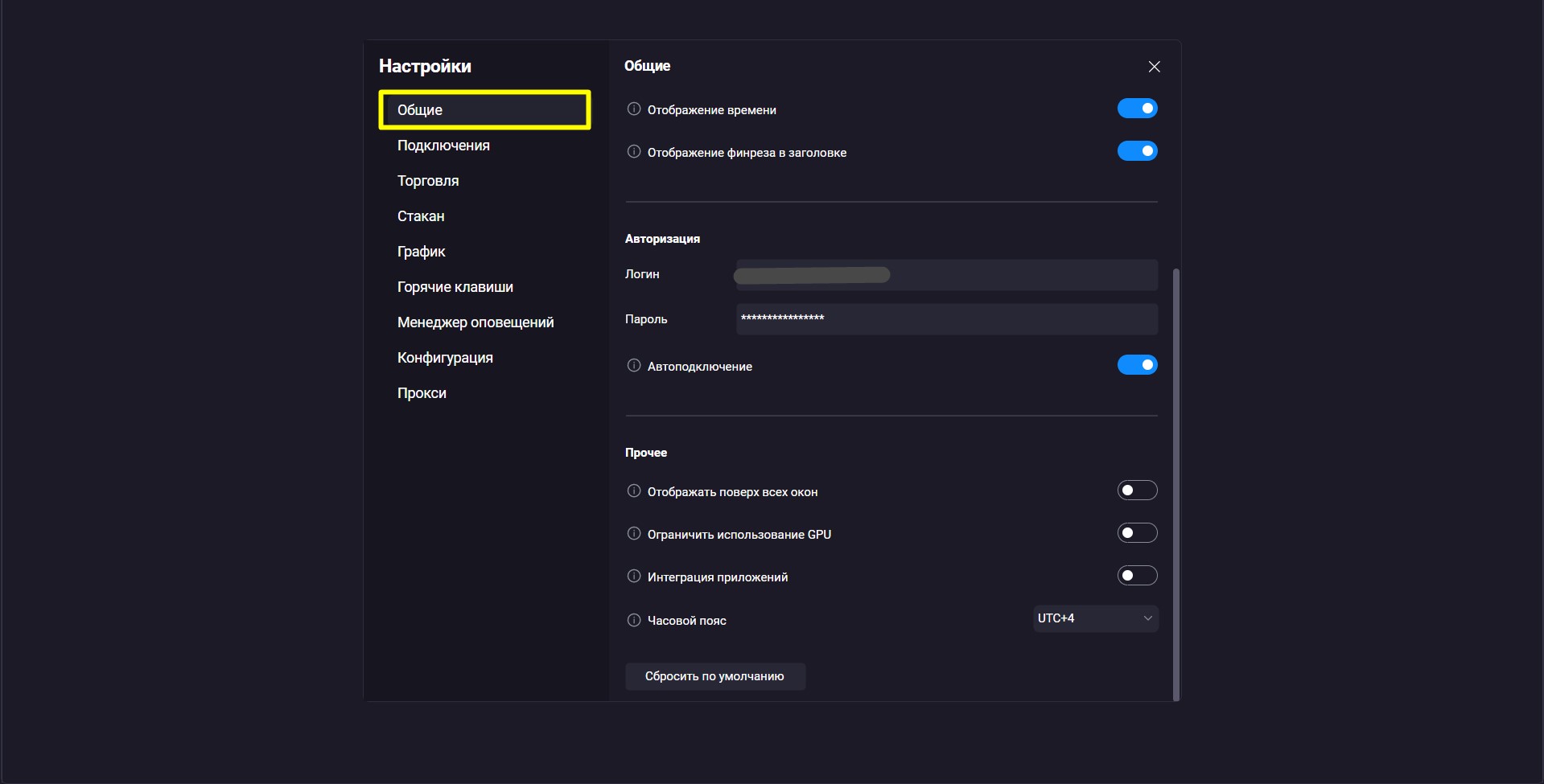Click the Прочее section heading
This screenshot has width=1544, height=784.
coord(646,453)
